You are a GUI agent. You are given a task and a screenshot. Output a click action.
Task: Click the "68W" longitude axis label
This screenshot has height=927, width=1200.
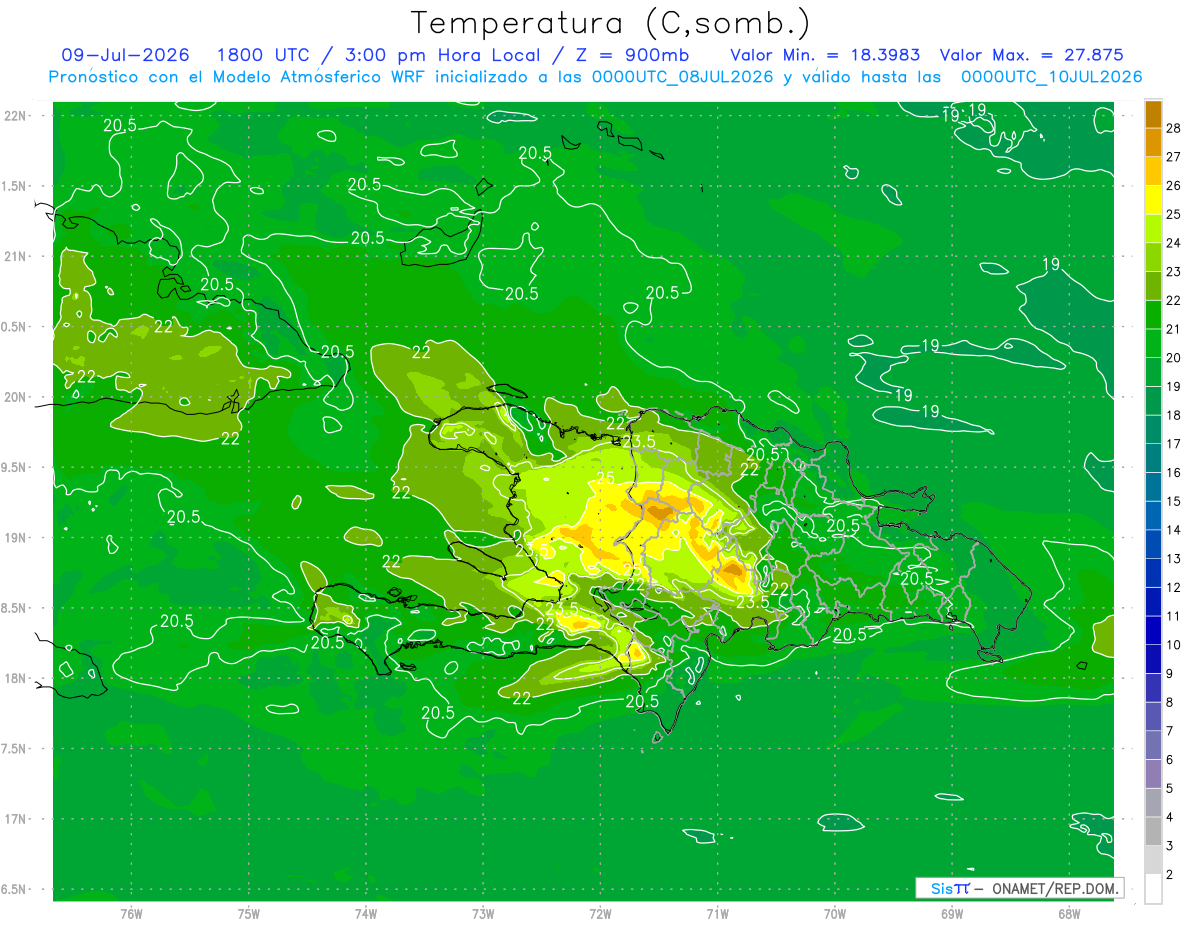(1069, 913)
